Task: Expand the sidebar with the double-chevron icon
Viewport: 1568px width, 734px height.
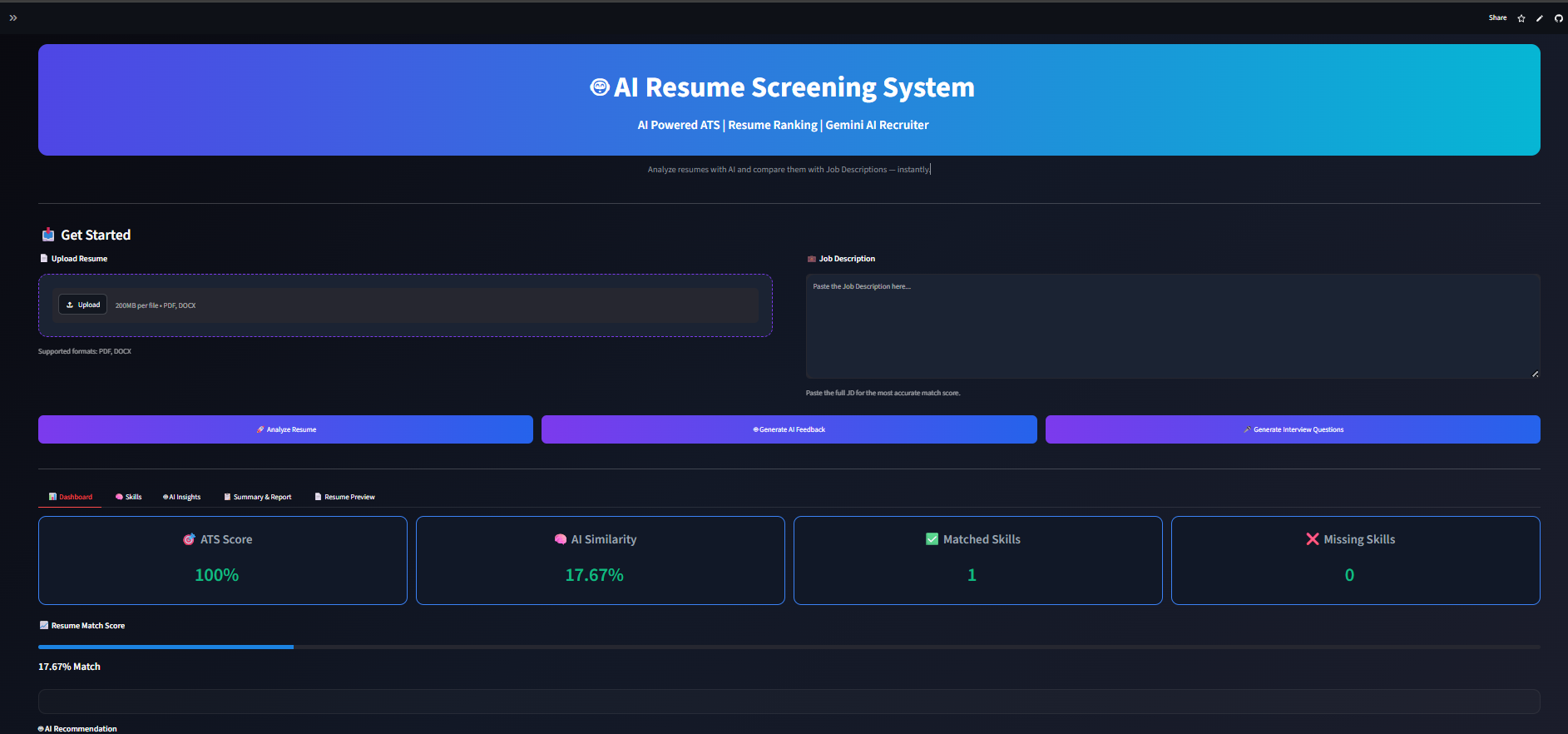Action: point(13,17)
